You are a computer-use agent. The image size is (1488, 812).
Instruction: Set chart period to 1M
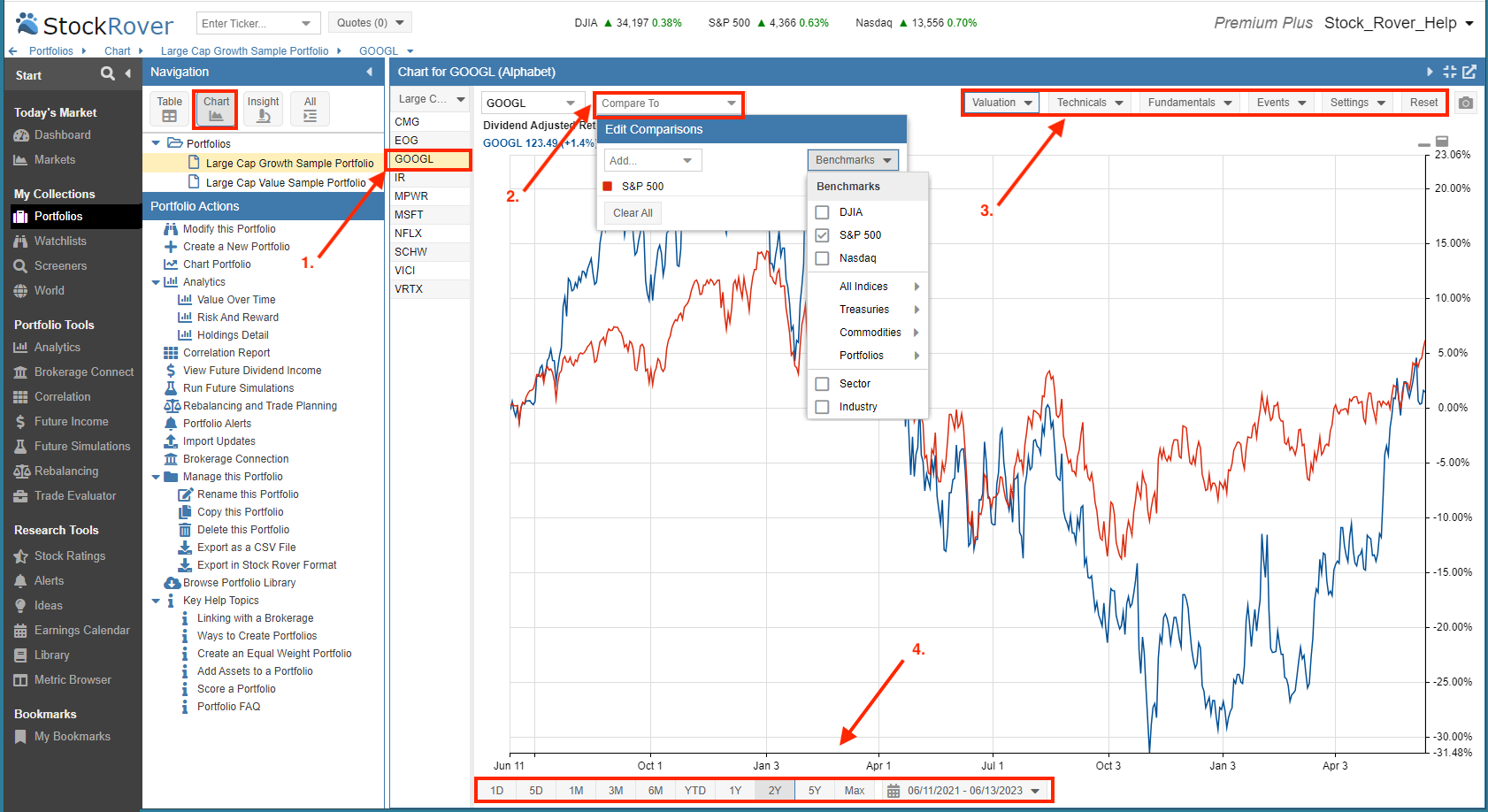576,791
